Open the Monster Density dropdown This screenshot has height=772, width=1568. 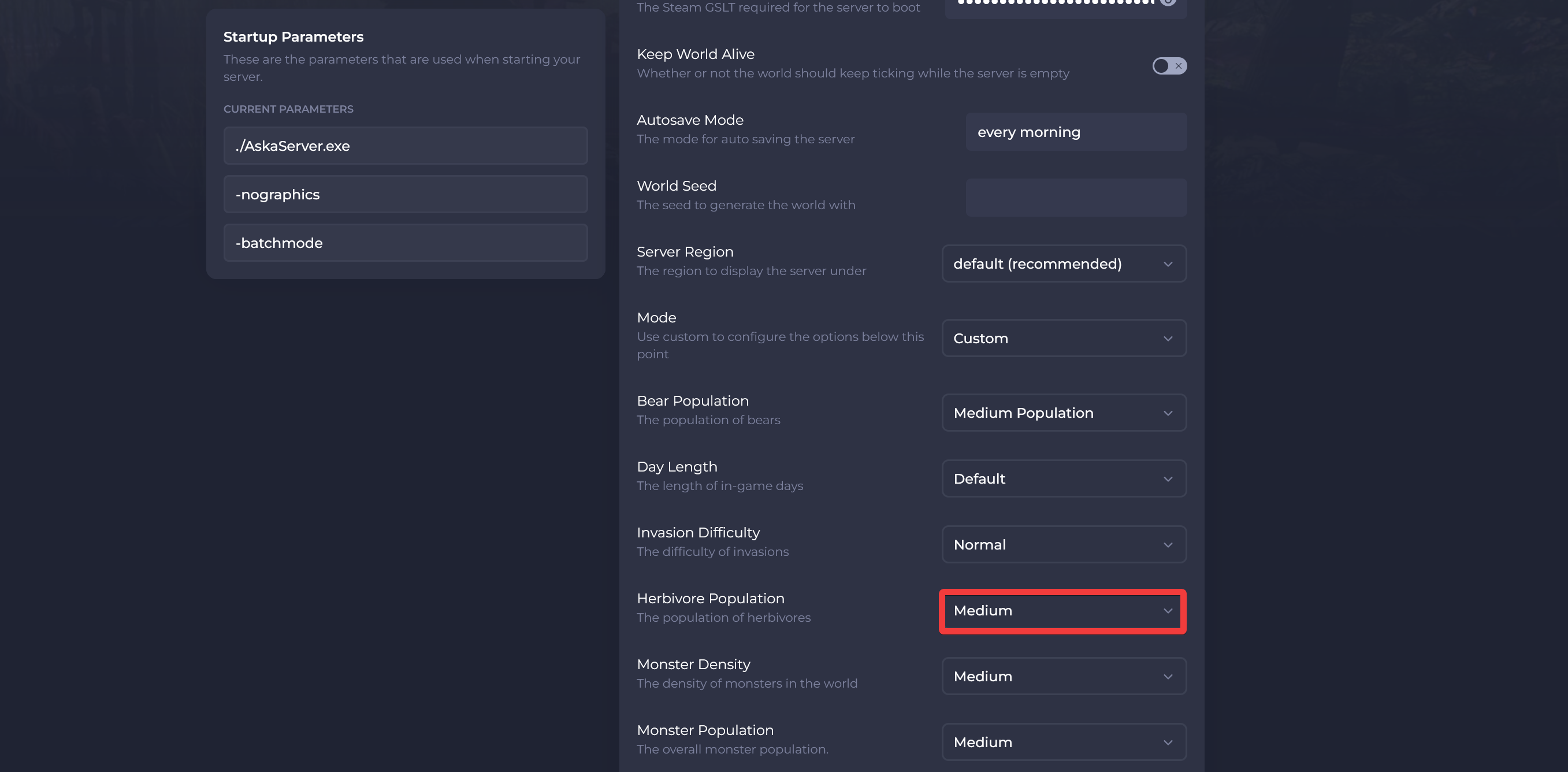click(1064, 677)
